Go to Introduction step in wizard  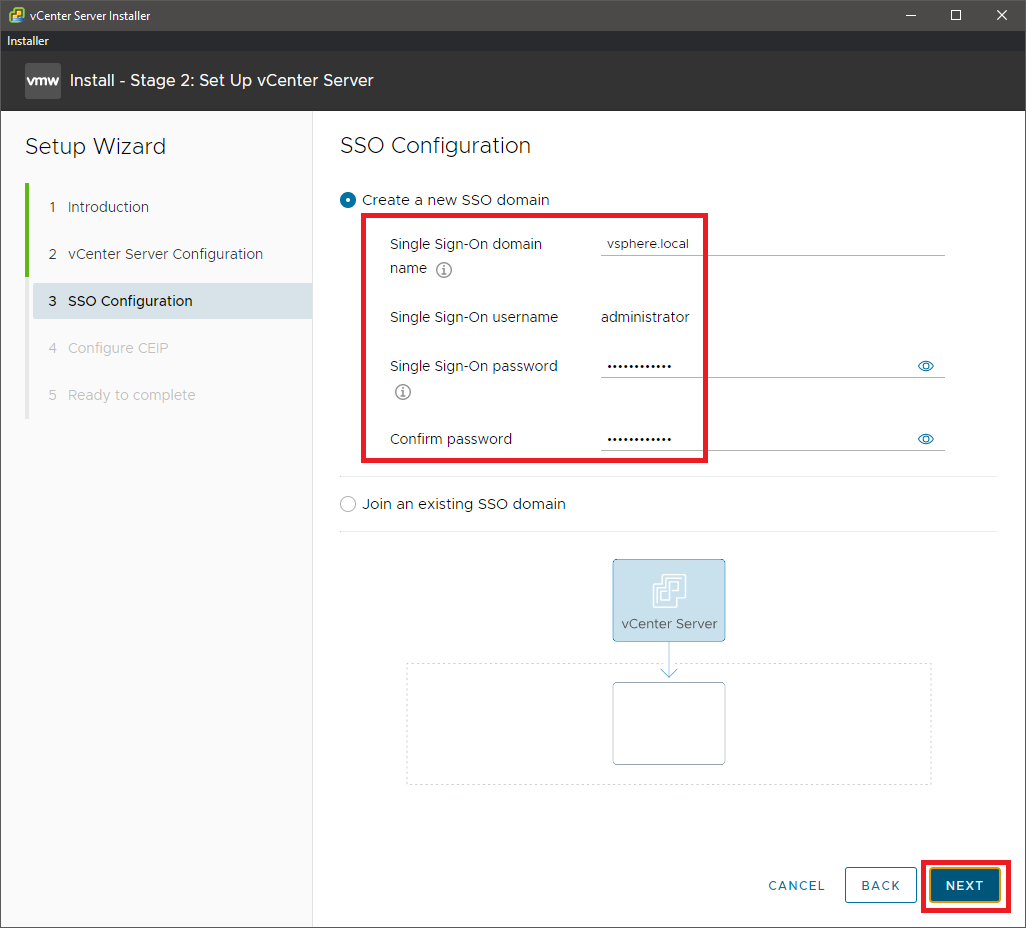[108, 207]
